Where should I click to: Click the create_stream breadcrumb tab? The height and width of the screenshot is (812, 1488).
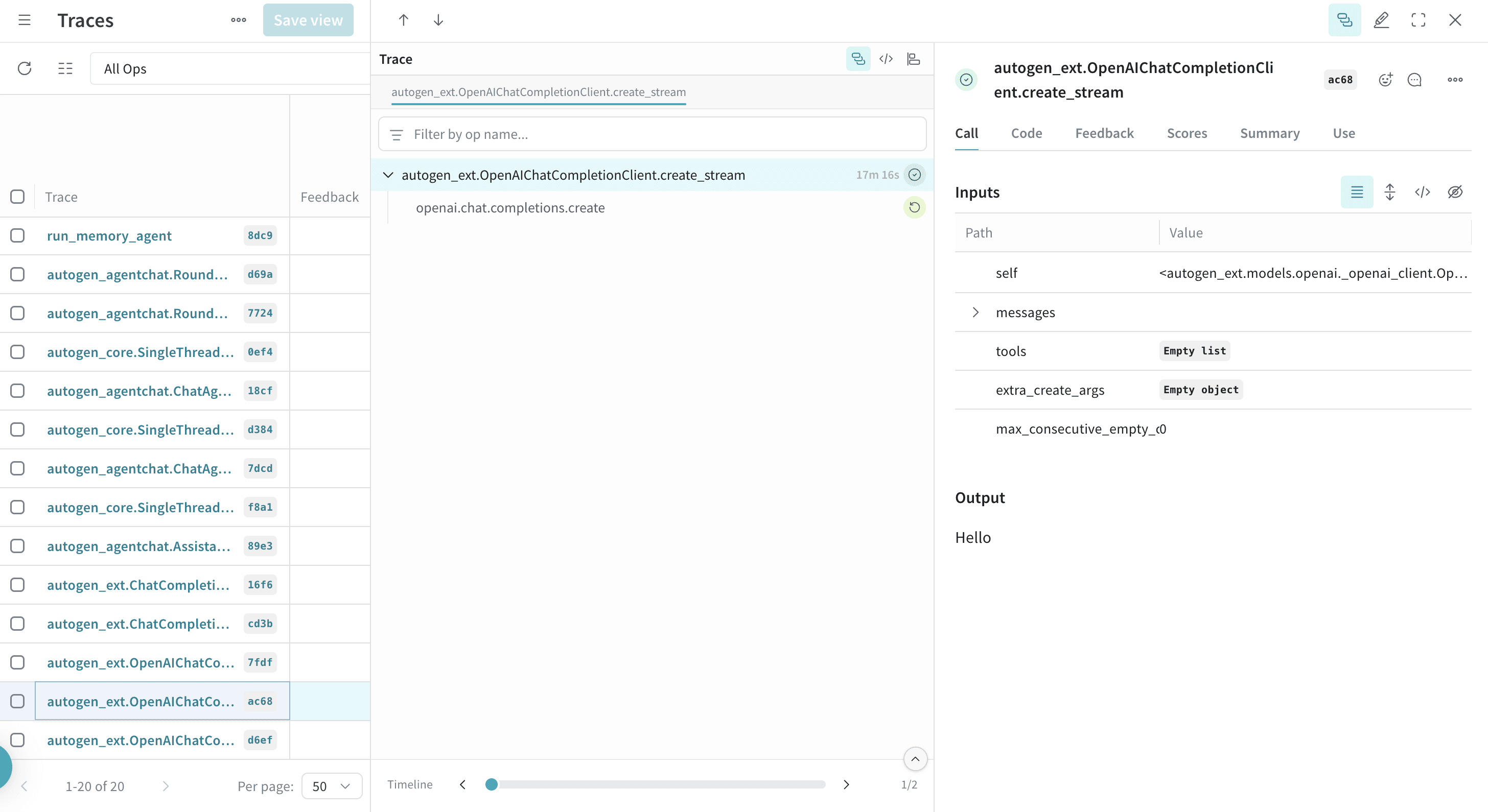pos(539,92)
